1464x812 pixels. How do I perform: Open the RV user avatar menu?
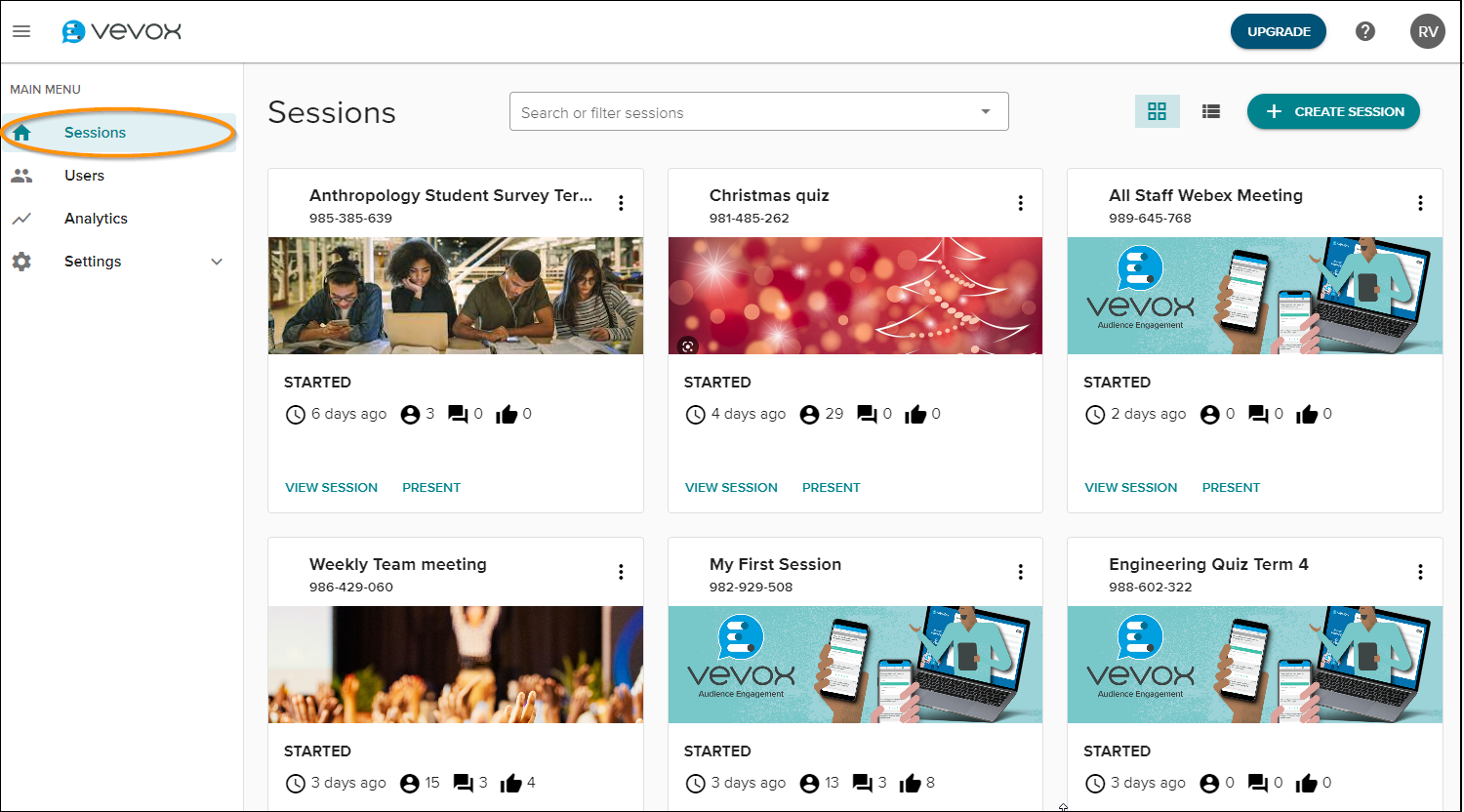(1428, 31)
